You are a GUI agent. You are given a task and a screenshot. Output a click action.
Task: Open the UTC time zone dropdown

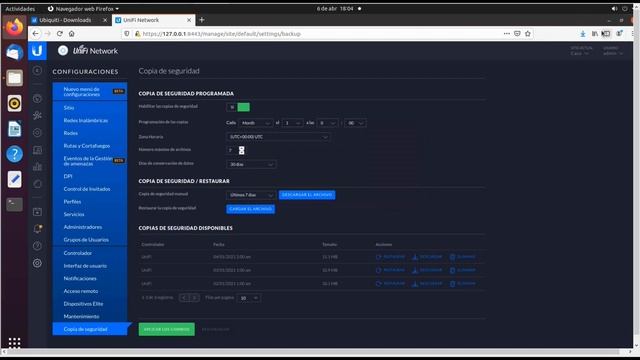[278, 137]
